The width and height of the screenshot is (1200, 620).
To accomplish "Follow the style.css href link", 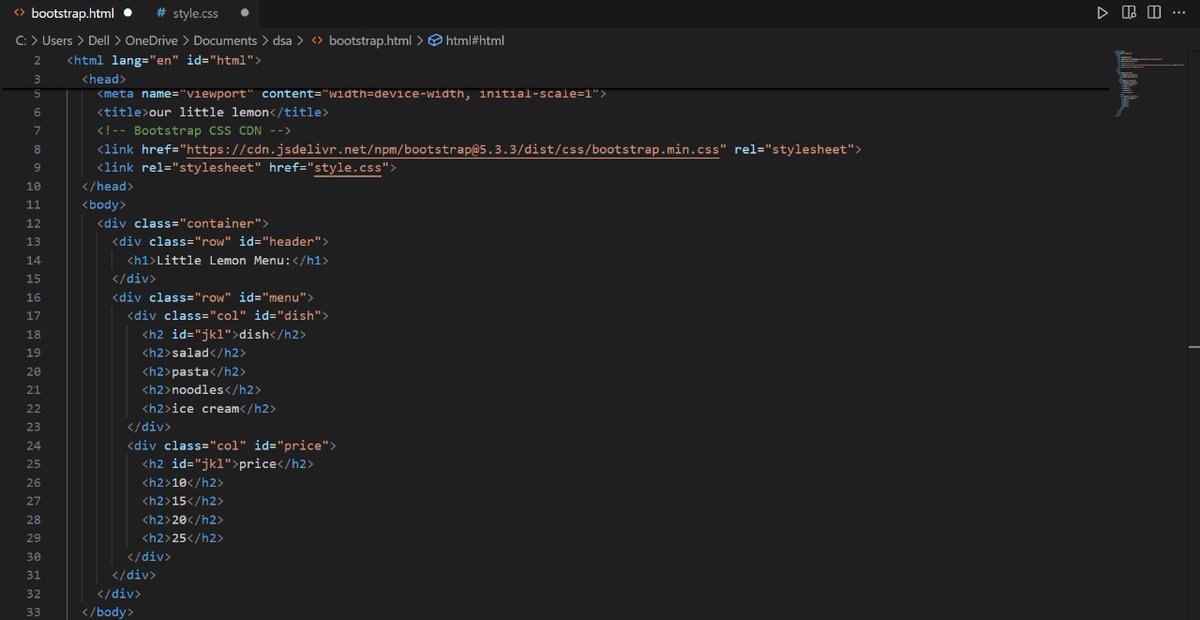I will (x=348, y=168).
